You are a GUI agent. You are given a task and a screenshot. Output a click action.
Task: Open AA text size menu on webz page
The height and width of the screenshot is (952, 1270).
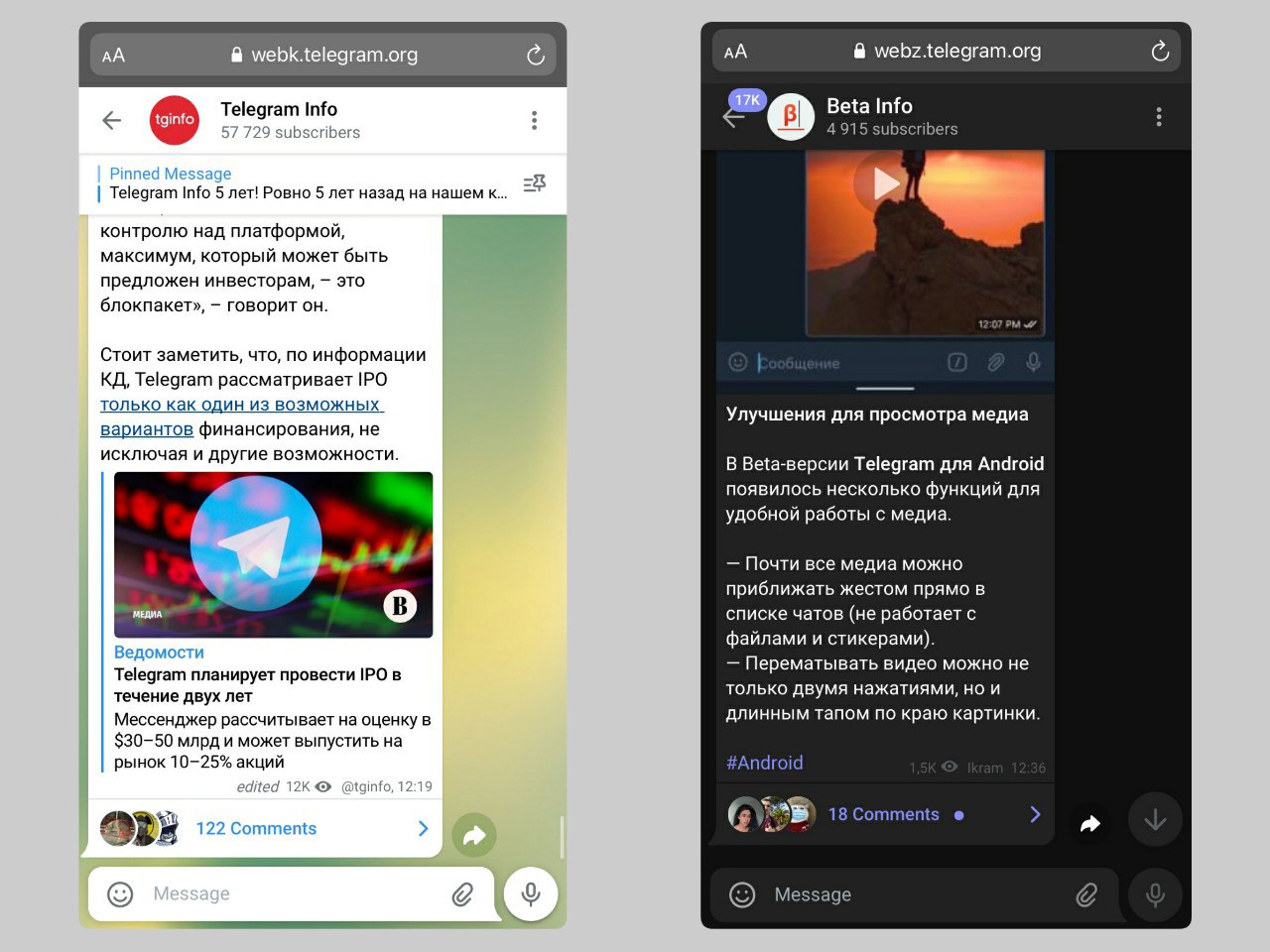point(735,52)
